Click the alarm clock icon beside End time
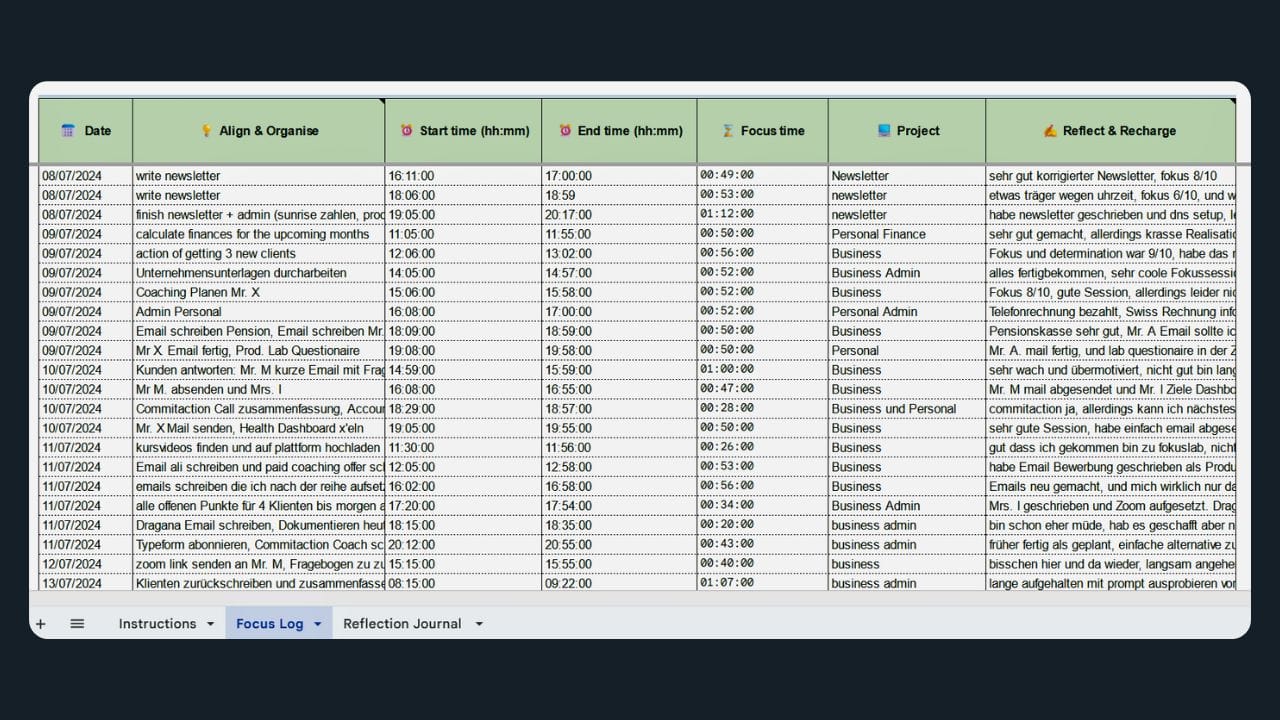The height and width of the screenshot is (720, 1280). click(x=565, y=131)
